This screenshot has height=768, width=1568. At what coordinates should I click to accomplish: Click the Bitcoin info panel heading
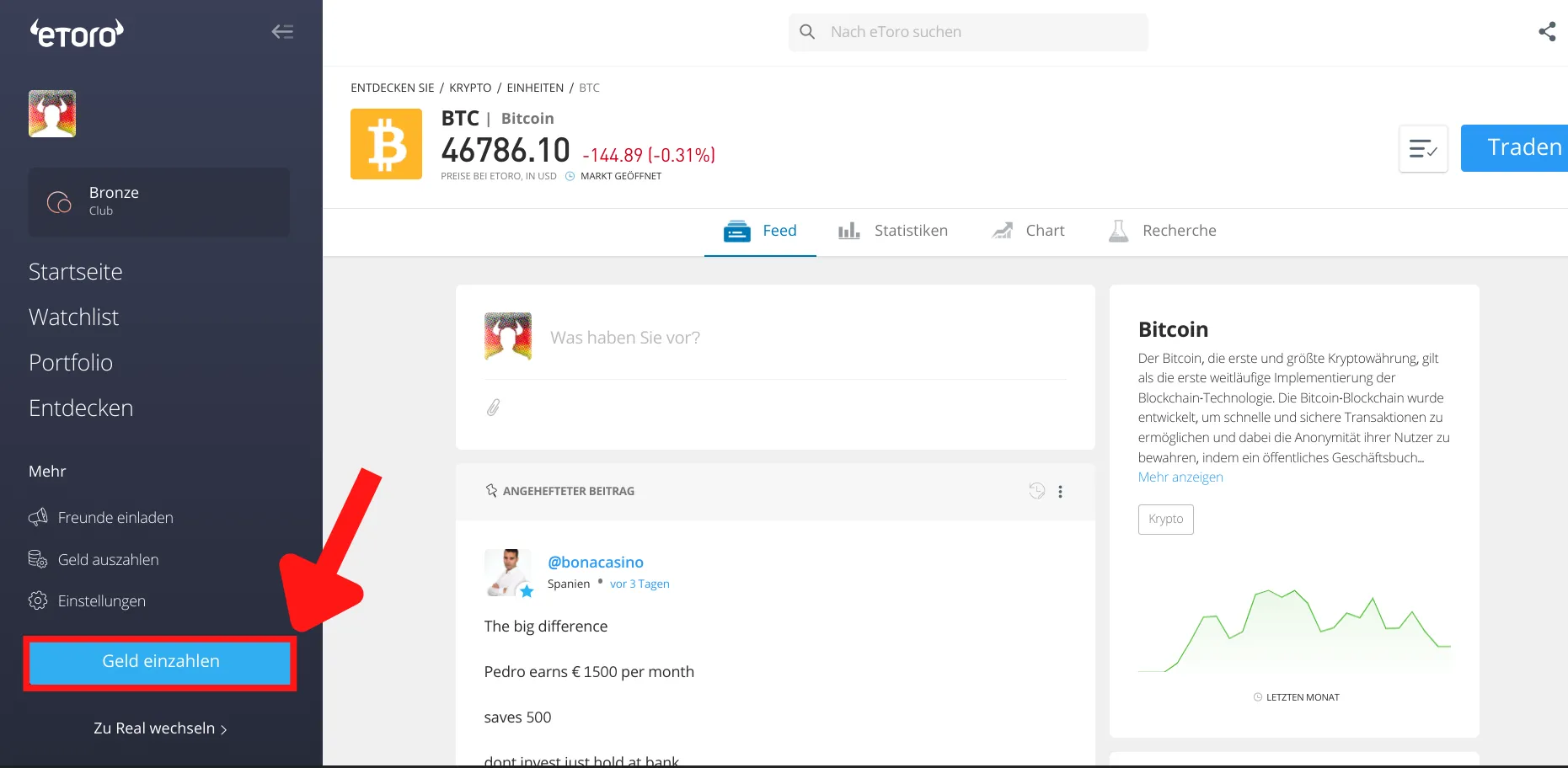pyautogui.click(x=1173, y=329)
